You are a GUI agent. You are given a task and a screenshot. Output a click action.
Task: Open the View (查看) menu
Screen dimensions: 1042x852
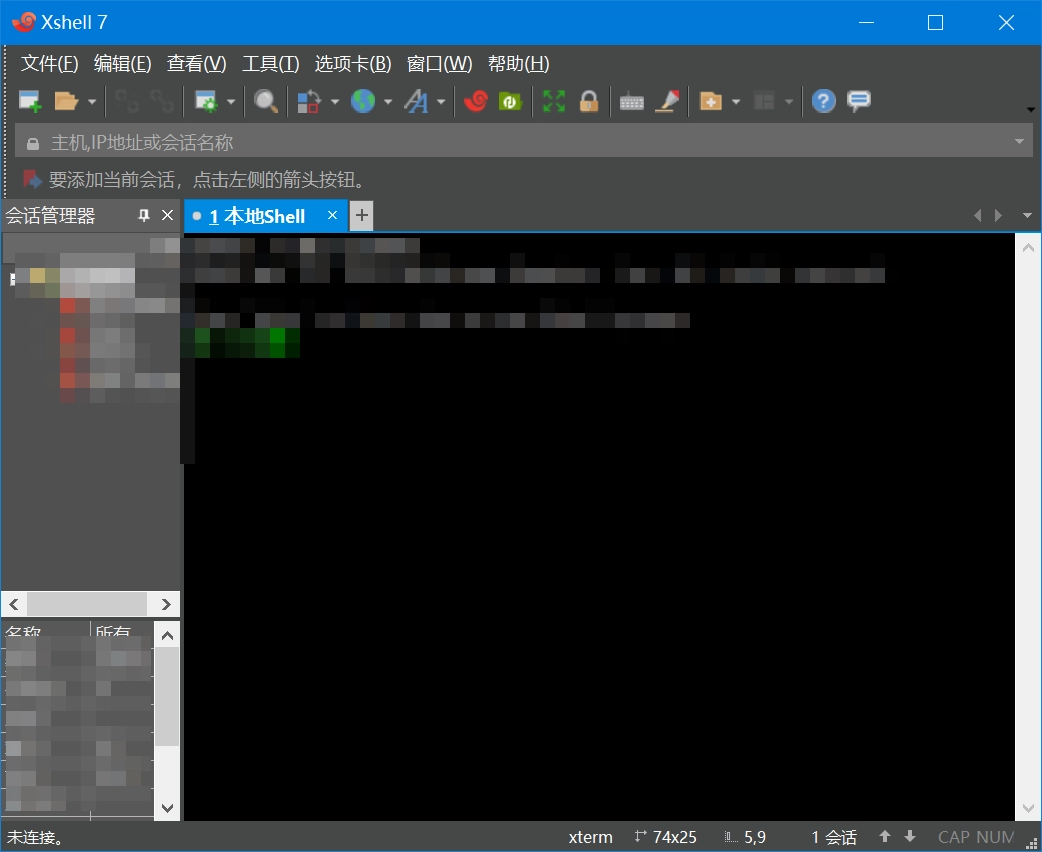tap(196, 64)
